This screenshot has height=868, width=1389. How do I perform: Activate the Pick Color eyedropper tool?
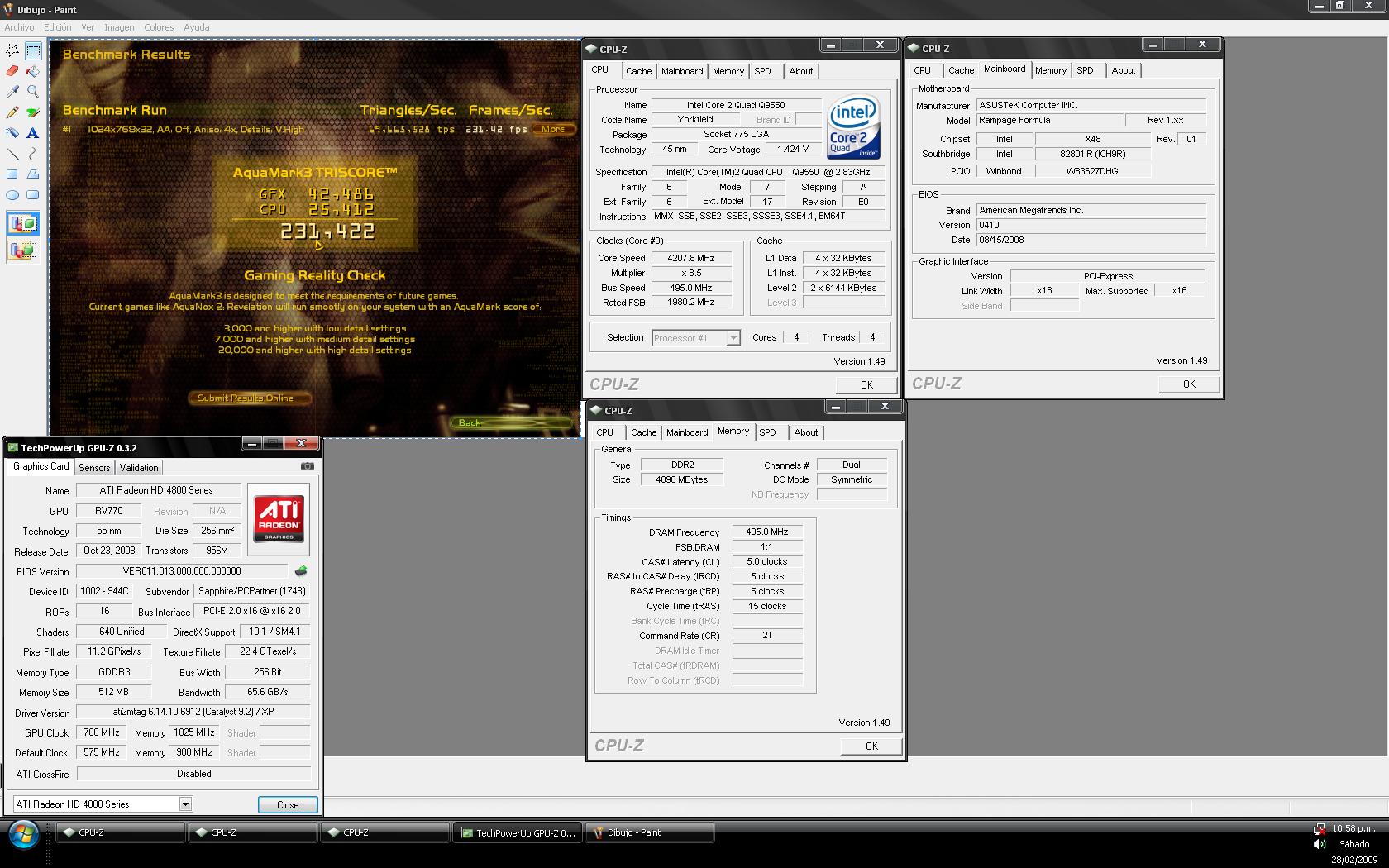pos(12,92)
